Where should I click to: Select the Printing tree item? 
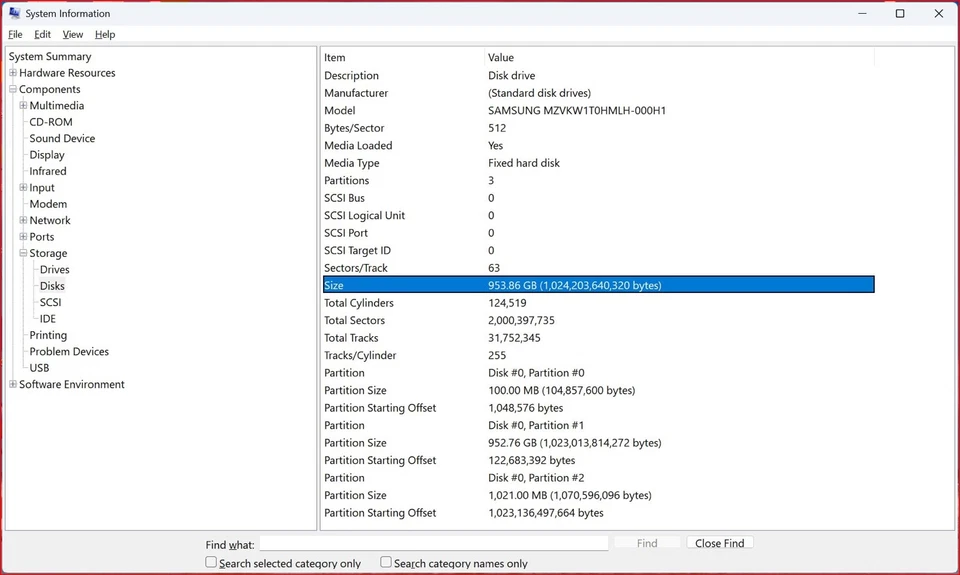[48, 335]
